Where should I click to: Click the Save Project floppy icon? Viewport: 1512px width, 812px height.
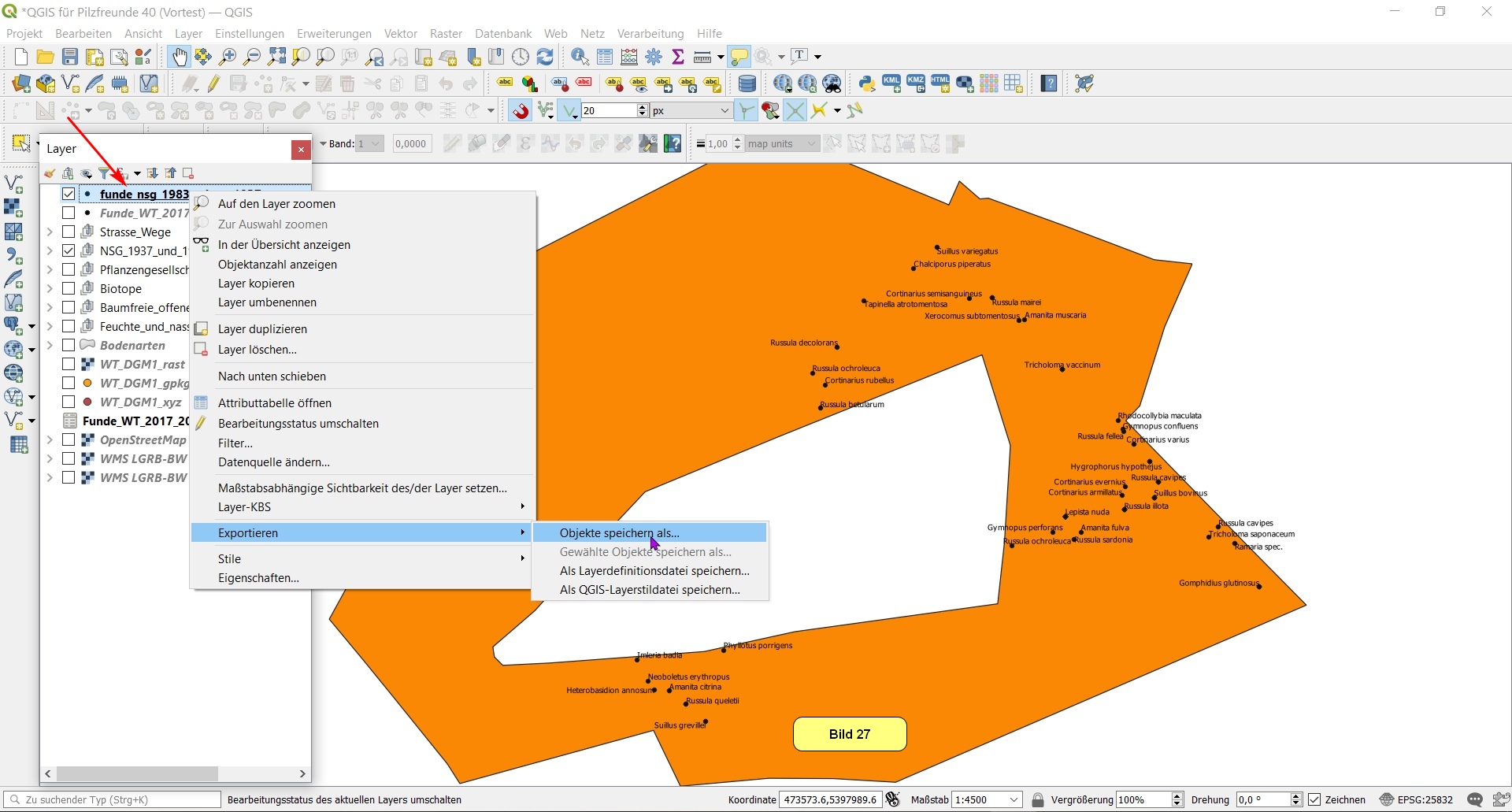click(70, 57)
